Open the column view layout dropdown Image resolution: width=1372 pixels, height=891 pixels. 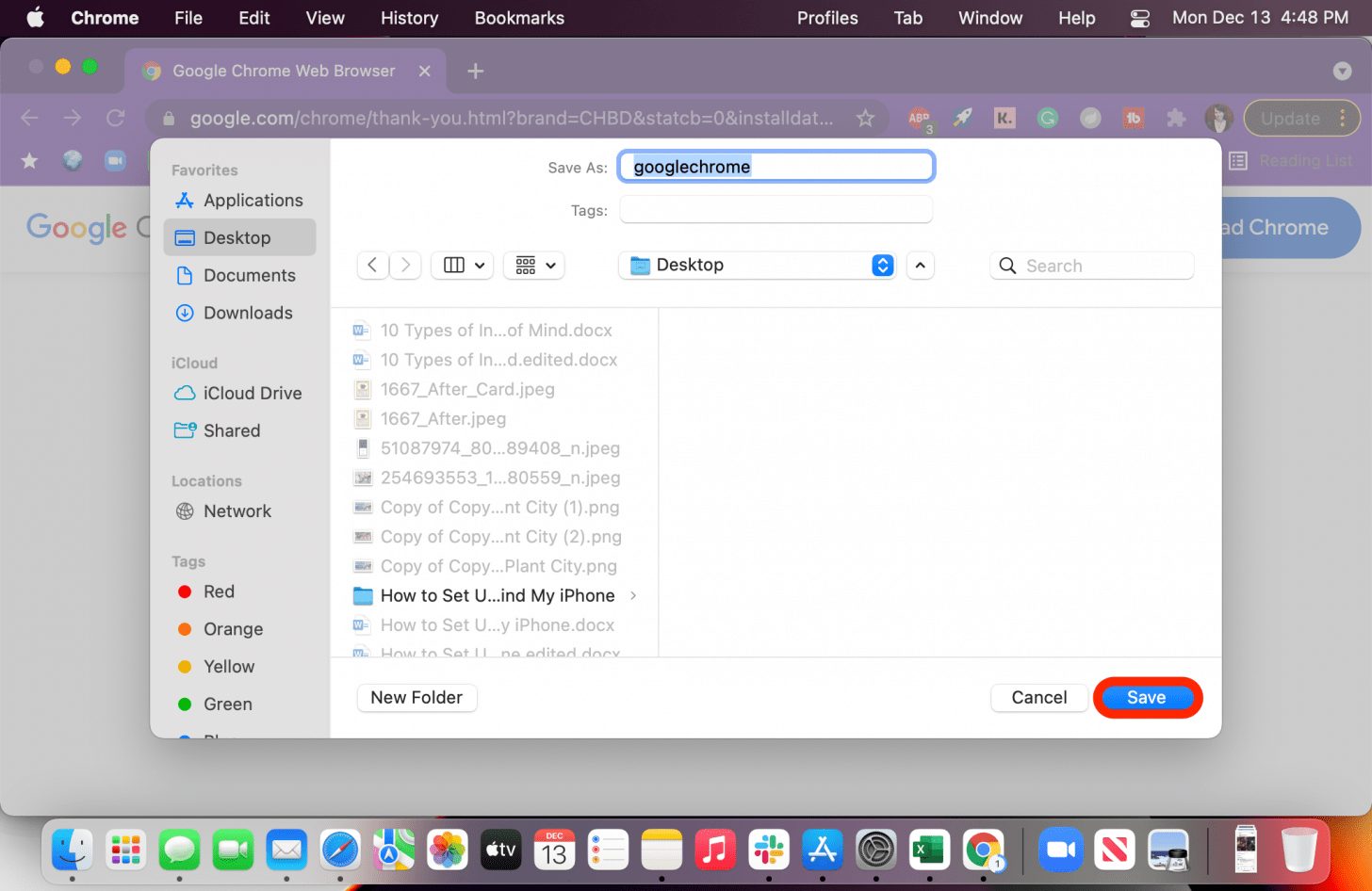click(x=462, y=265)
